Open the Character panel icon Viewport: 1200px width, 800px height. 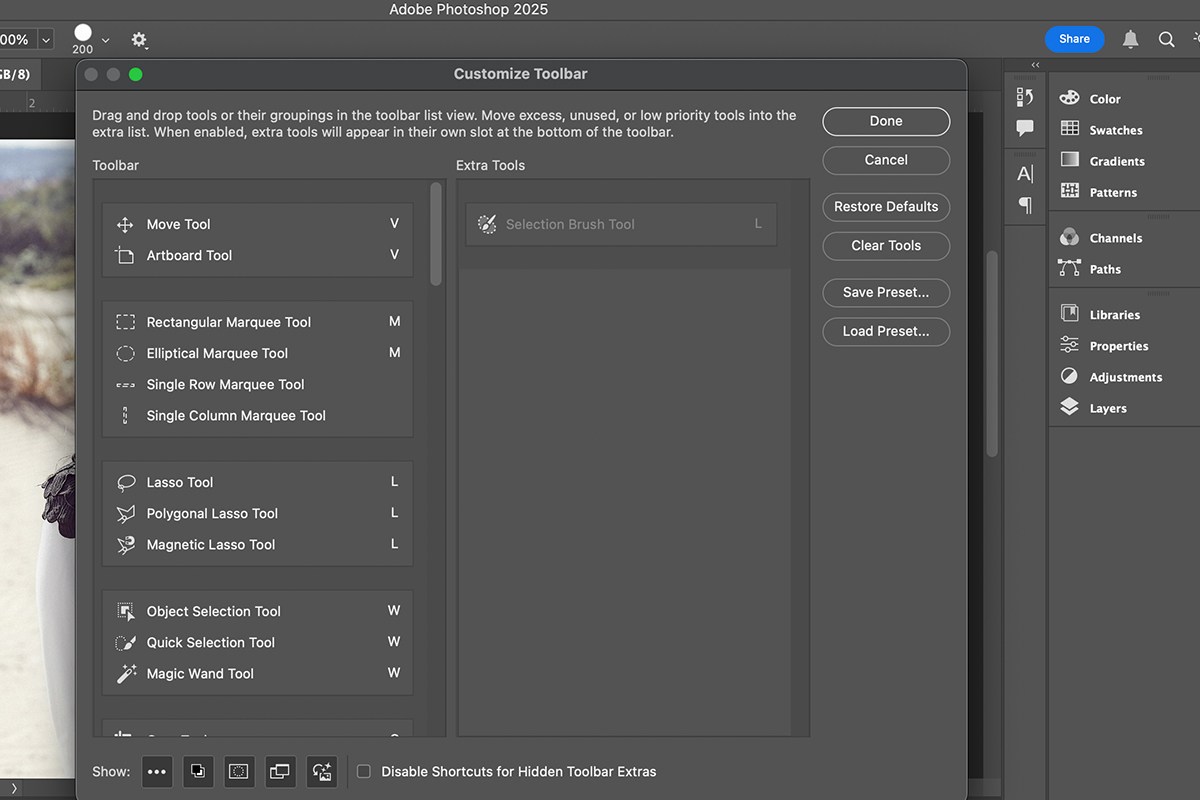pos(1024,172)
